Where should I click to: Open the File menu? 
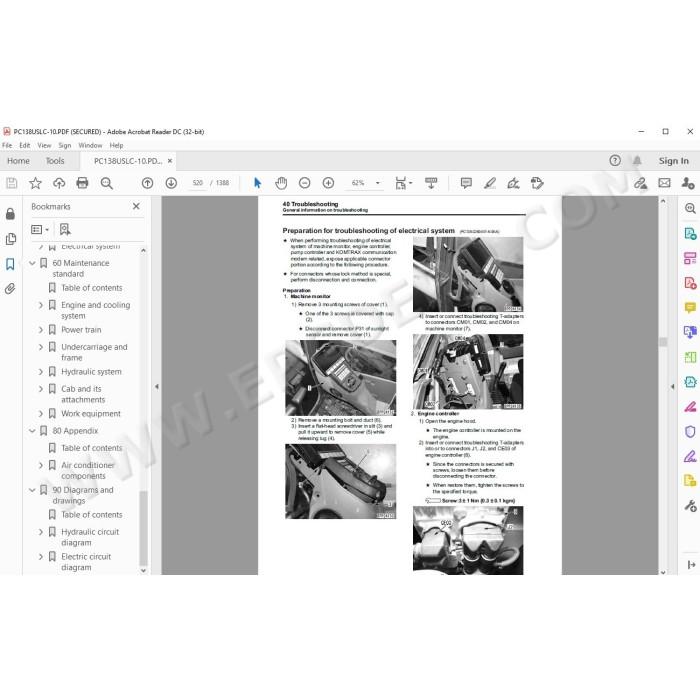pyautogui.click(x=7, y=146)
